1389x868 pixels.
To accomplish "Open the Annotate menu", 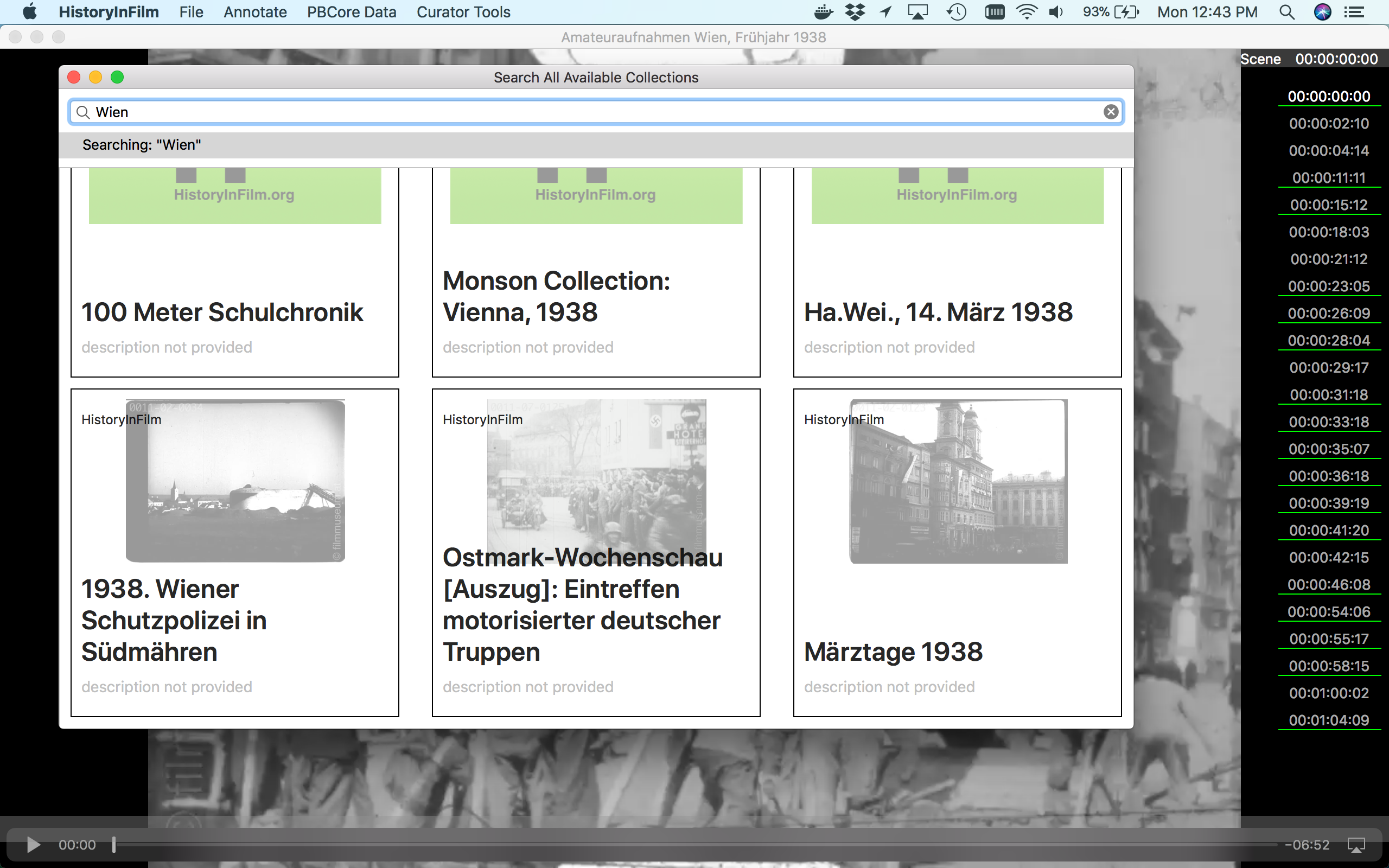I will point(255,11).
